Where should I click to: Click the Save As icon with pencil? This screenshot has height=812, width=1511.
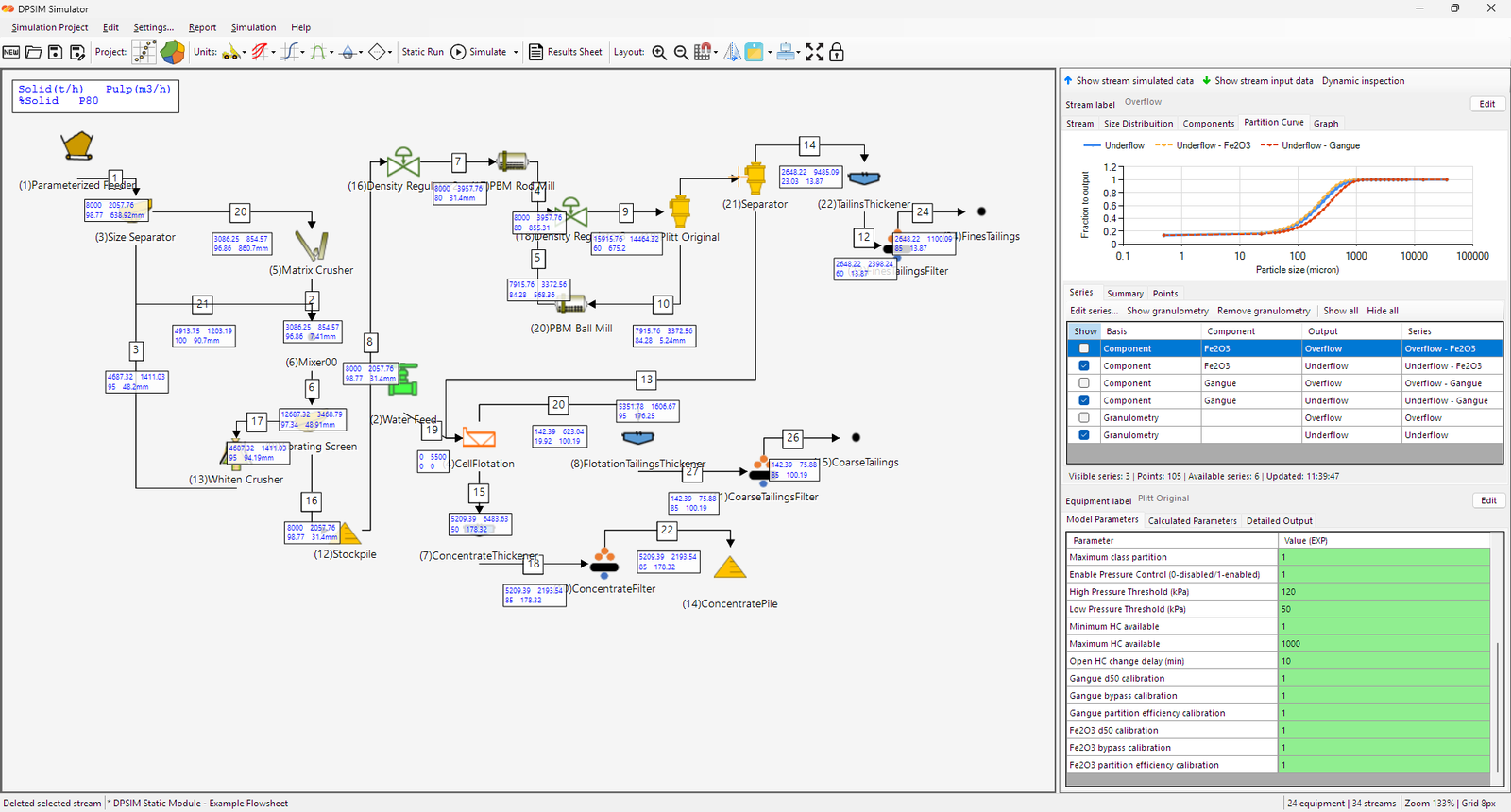[77, 52]
